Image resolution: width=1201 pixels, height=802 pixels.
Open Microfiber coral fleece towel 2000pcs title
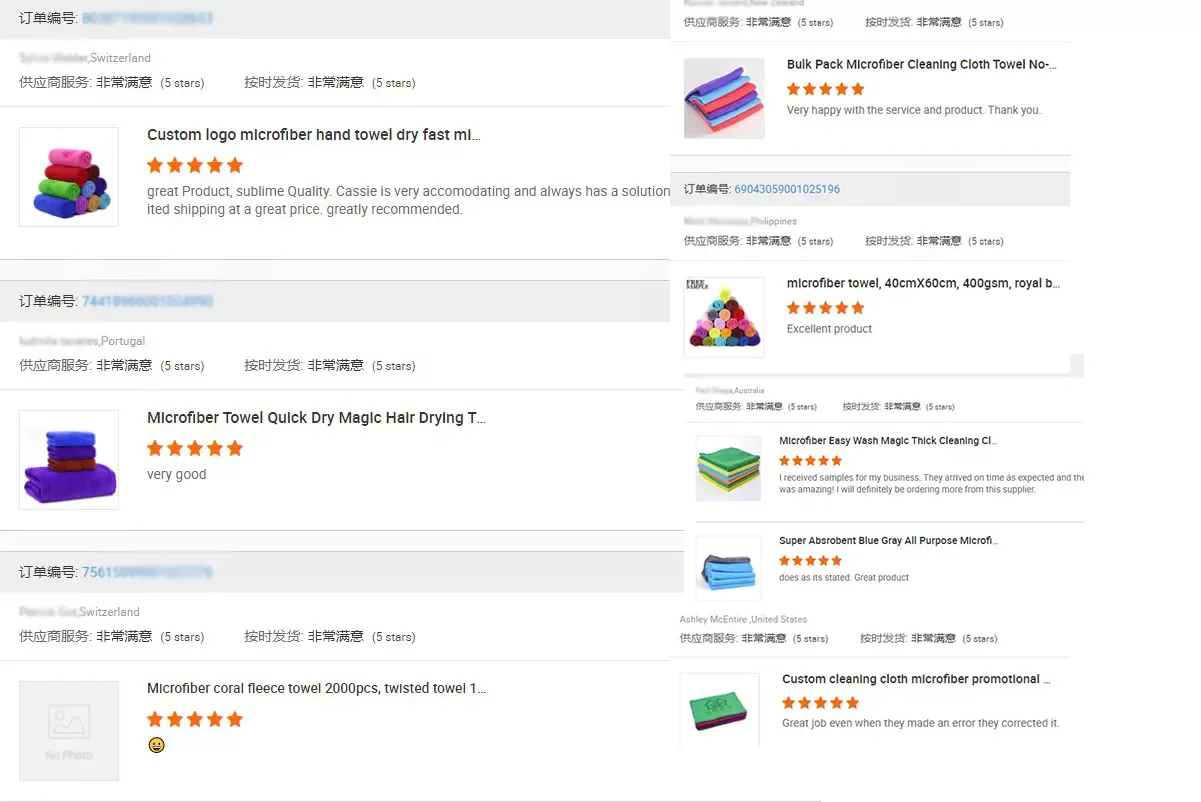tap(316, 688)
